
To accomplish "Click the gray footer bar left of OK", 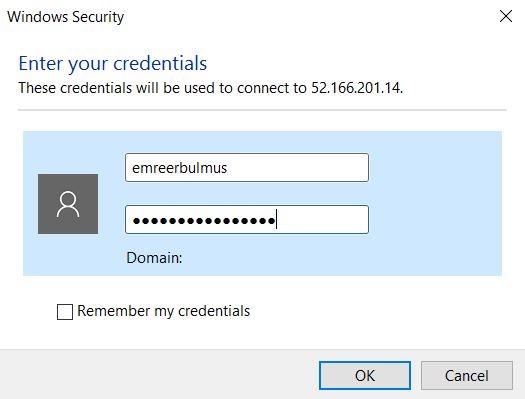I will click(159, 374).
